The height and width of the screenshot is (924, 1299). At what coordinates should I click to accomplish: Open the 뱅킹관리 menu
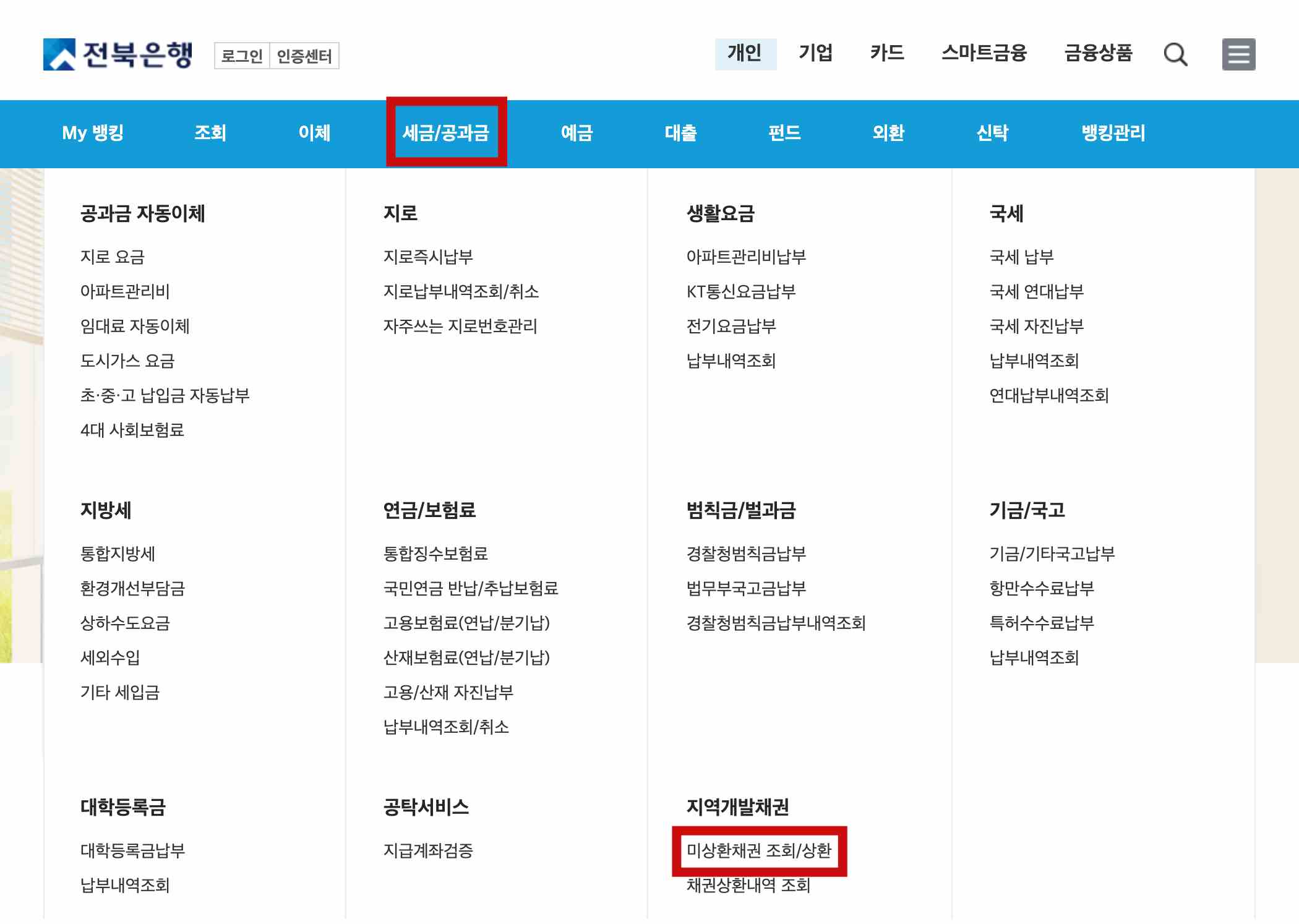point(1112,133)
